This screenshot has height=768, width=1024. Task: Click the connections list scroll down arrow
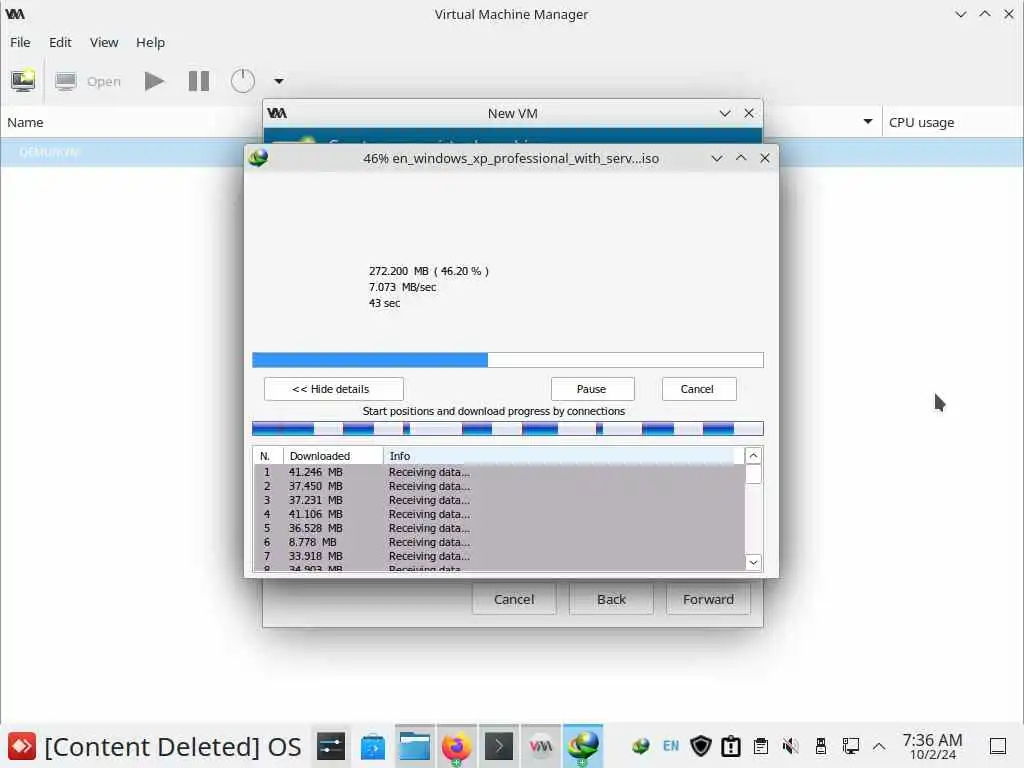pyautogui.click(x=753, y=562)
